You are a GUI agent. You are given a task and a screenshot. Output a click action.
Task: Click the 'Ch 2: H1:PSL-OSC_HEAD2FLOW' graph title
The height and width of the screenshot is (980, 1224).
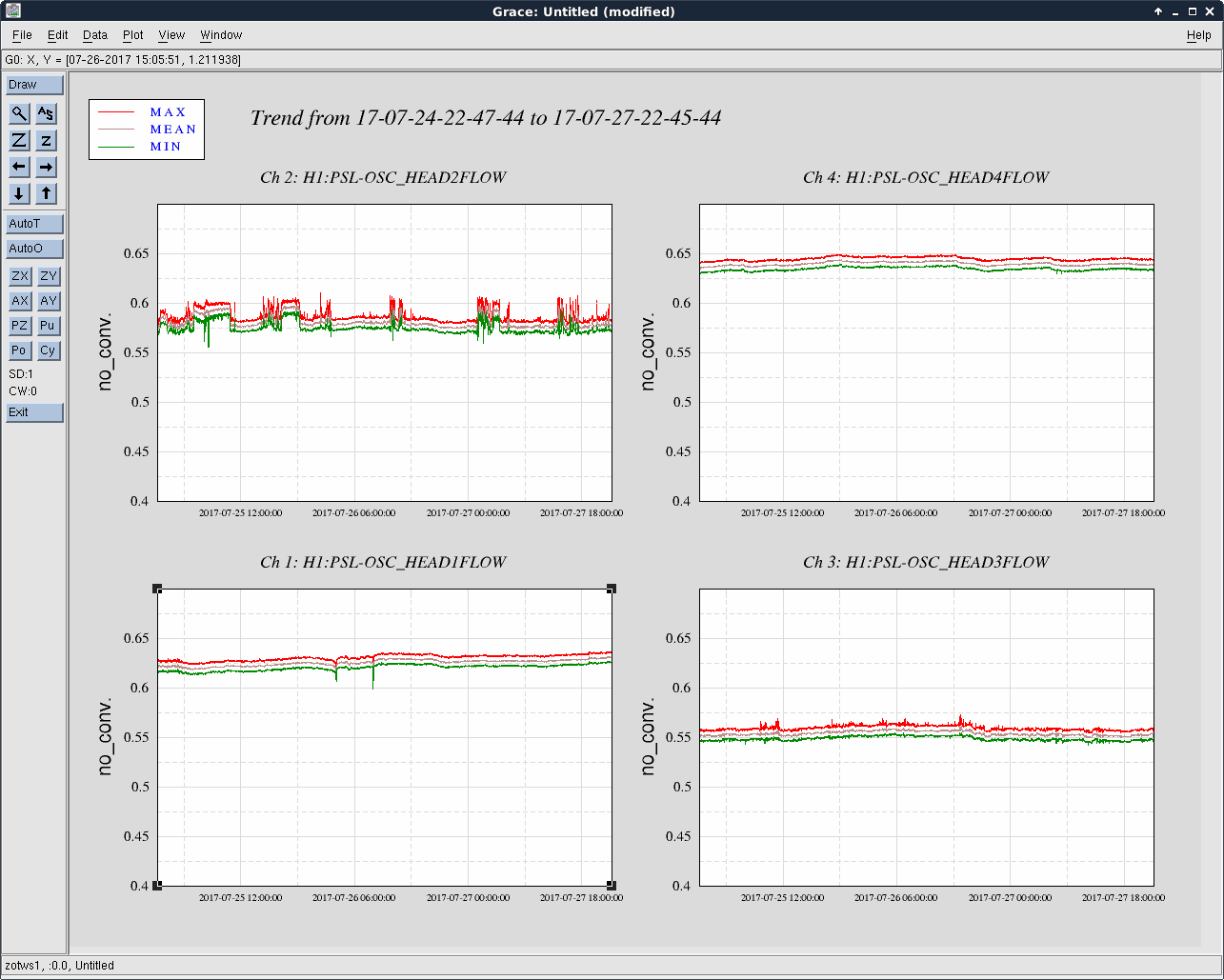coord(383,177)
